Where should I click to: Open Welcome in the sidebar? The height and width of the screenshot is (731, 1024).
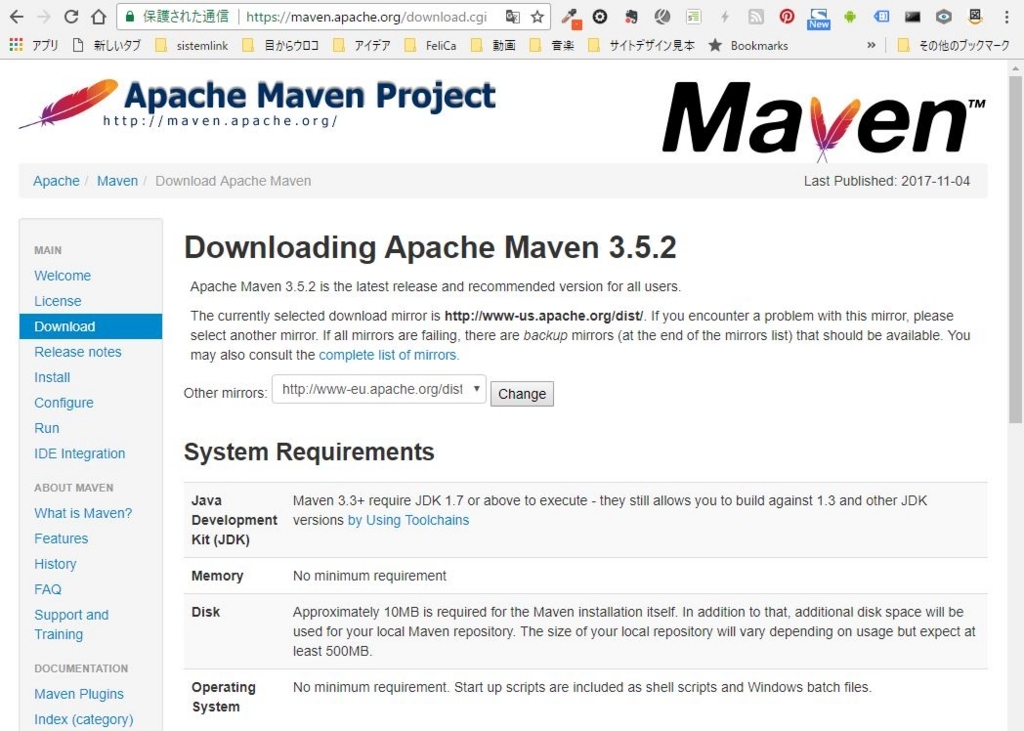(x=63, y=276)
